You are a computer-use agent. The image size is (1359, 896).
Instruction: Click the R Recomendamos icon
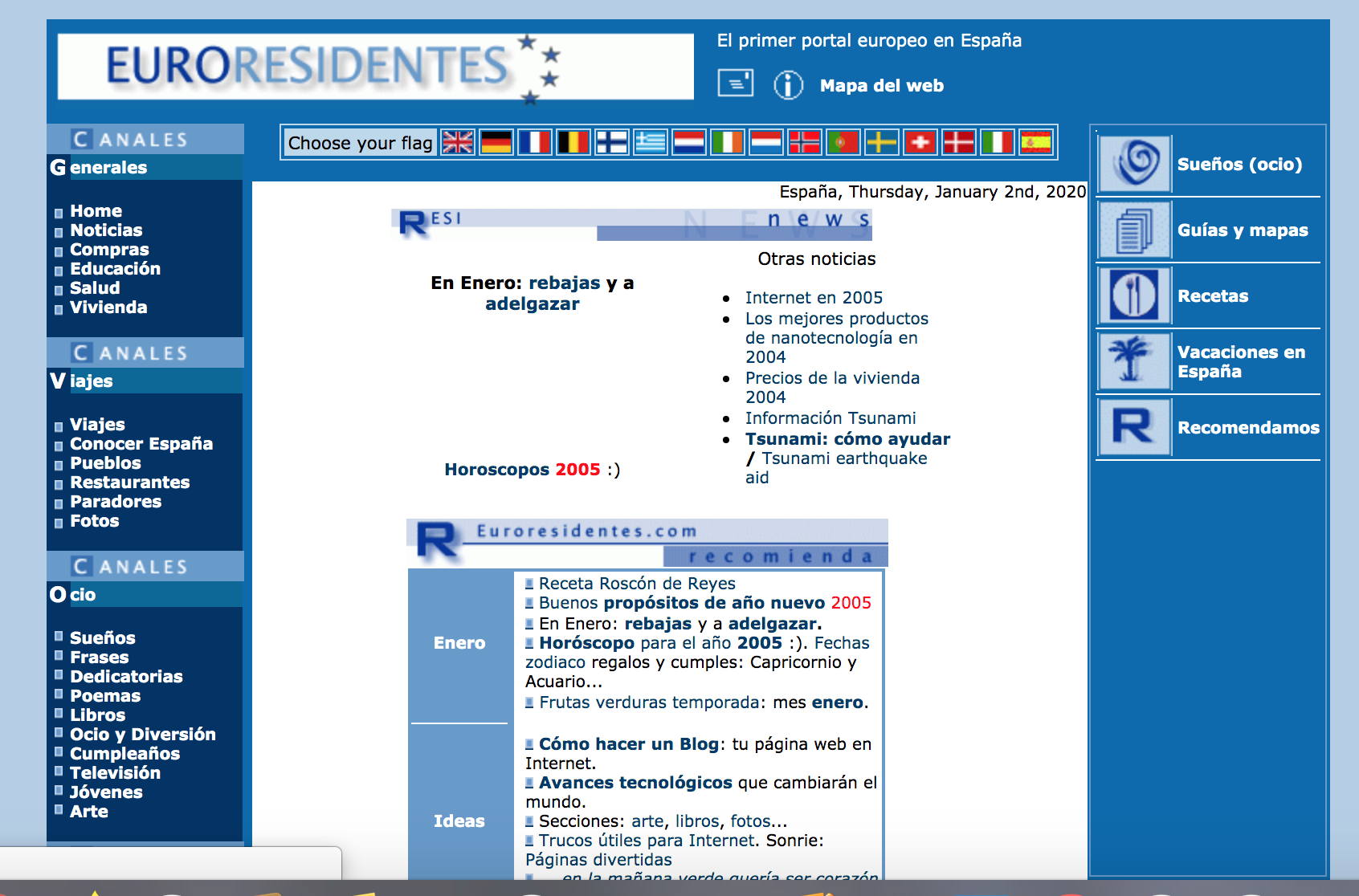1133,426
